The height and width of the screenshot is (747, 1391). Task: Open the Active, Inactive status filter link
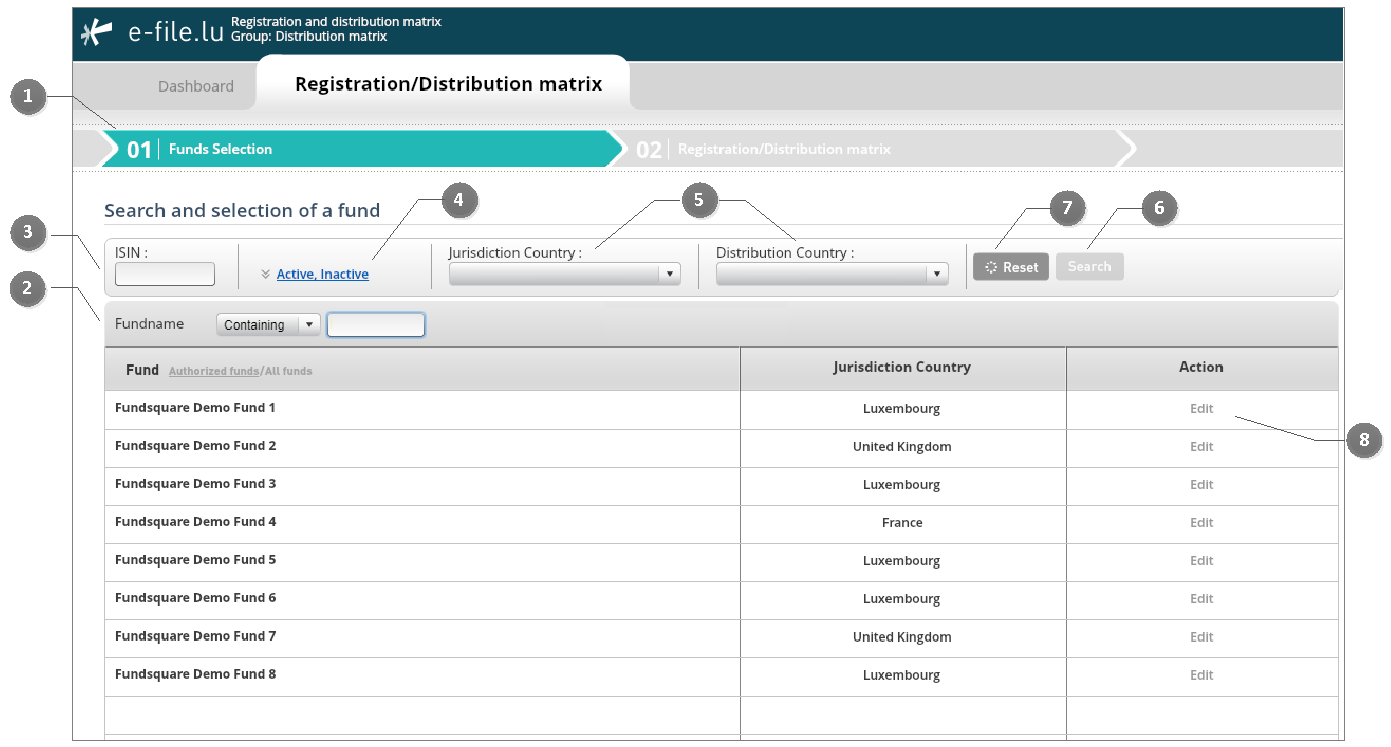pos(322,274)
